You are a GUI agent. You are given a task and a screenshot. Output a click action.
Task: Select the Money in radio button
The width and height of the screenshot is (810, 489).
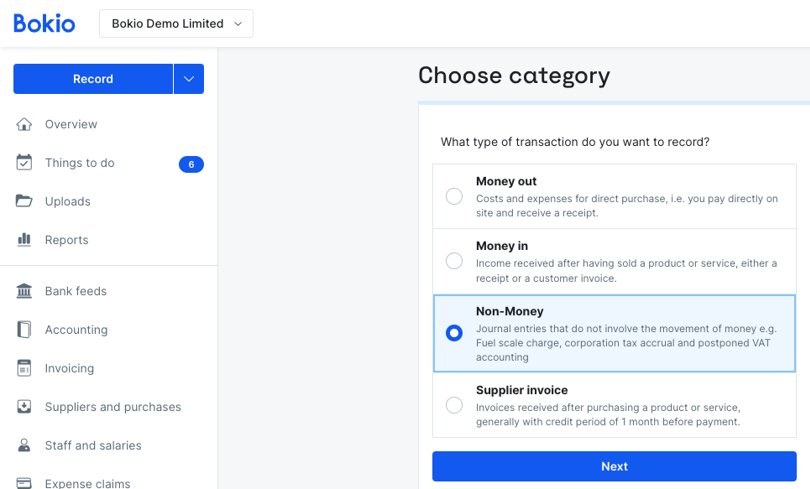click(454, 261)
